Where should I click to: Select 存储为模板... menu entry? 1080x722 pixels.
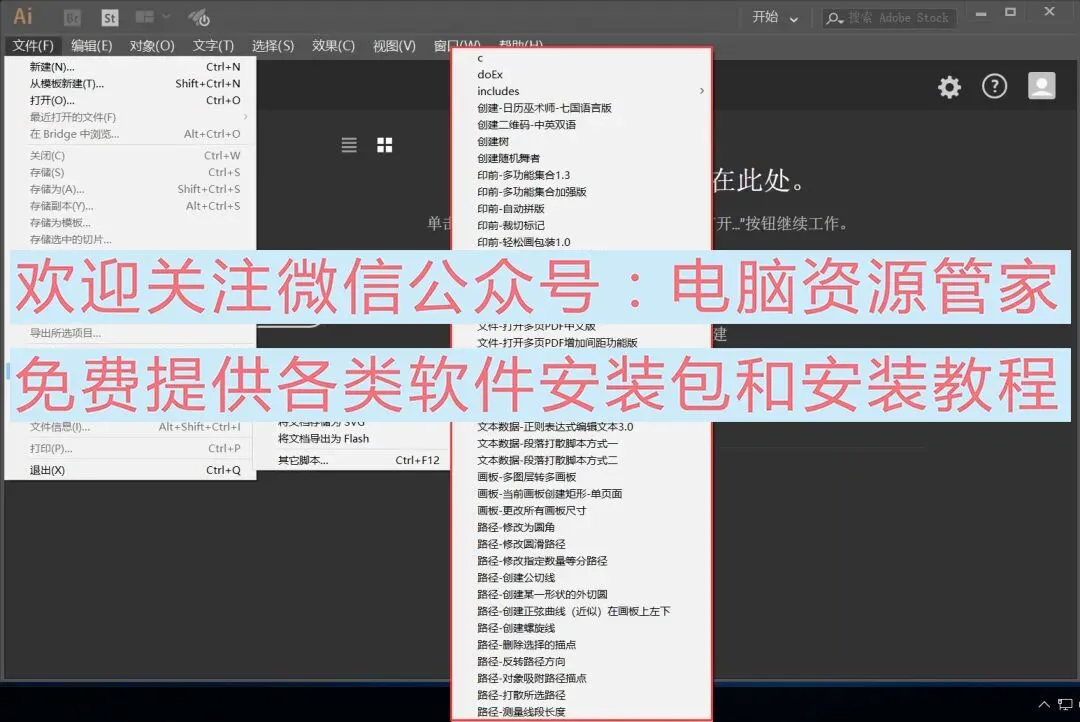coord(130,223)
